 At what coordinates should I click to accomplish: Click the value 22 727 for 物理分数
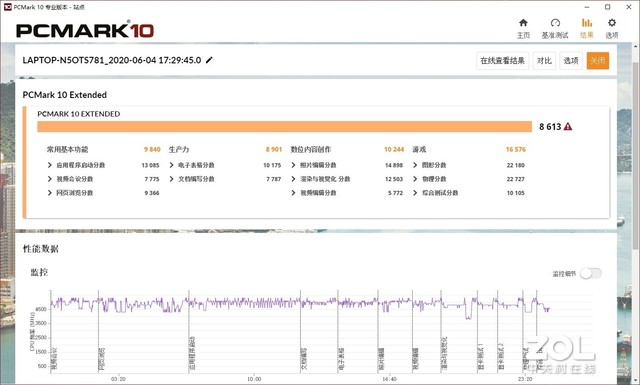pos(516,179)
